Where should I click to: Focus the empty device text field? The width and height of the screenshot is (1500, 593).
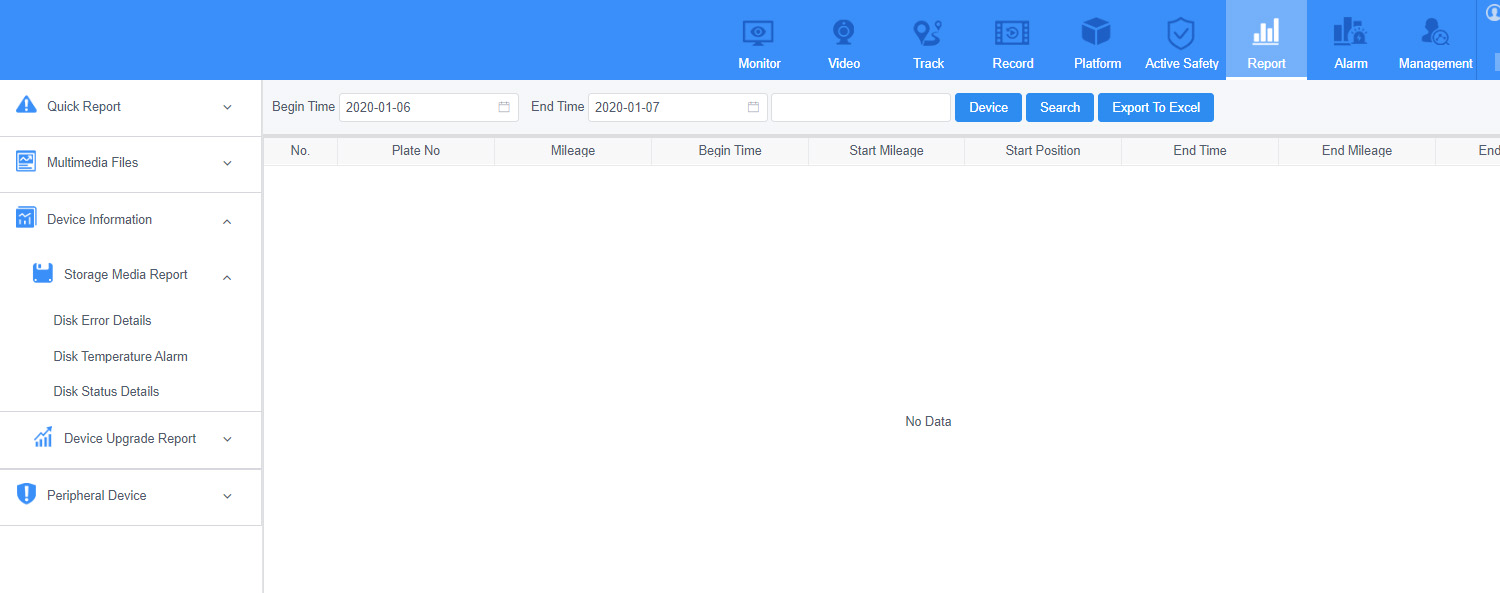click(861, 108)
